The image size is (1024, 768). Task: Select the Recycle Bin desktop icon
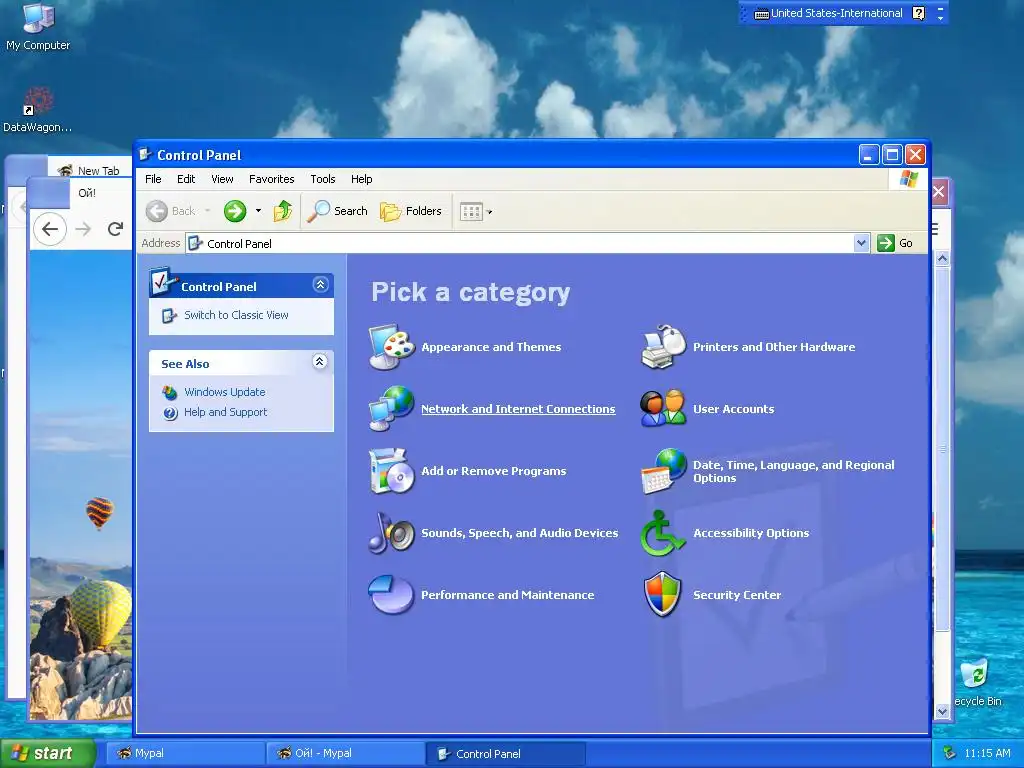click(977, 682)
